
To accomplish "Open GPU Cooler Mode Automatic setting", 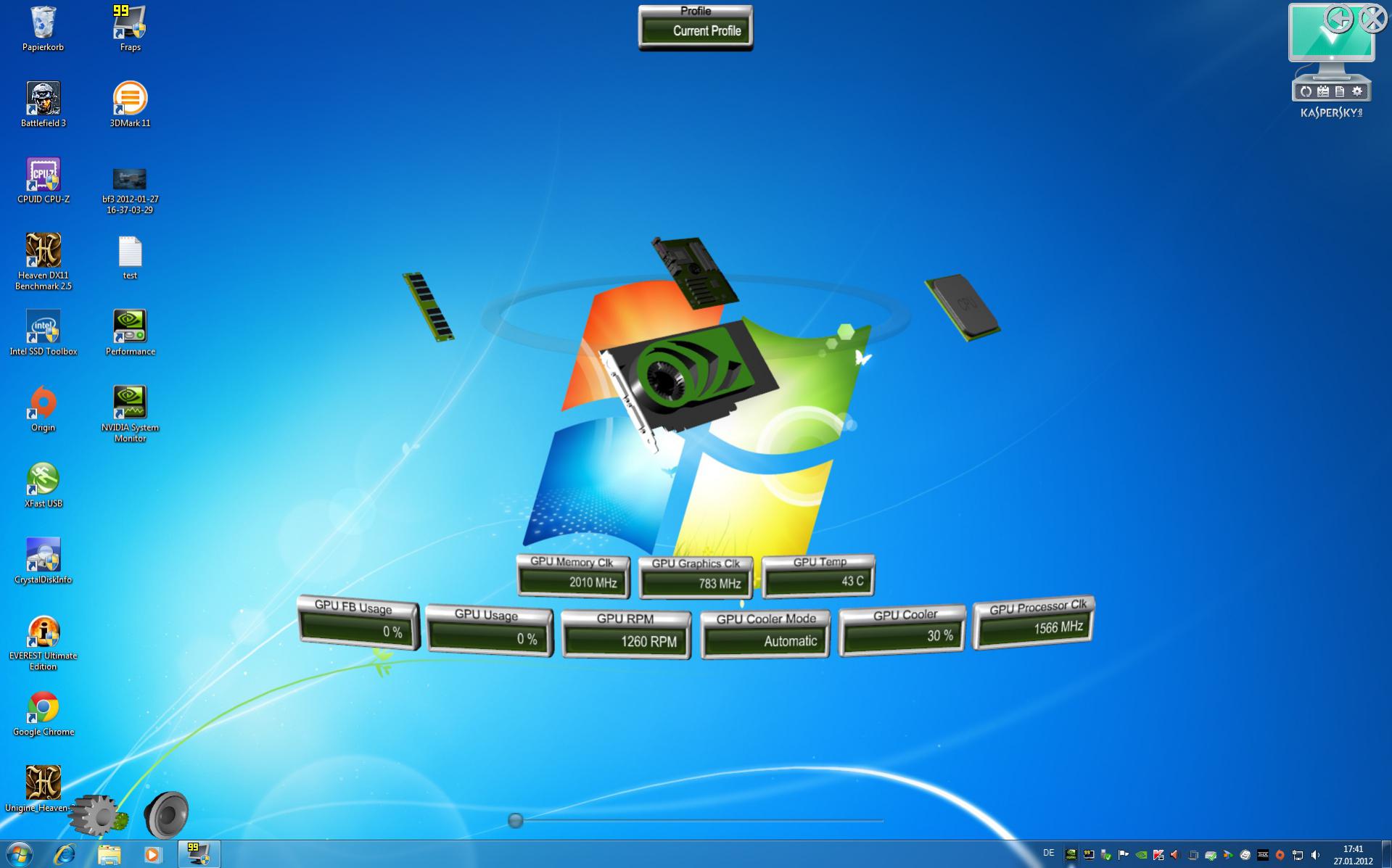I will (x=765, y=635).
